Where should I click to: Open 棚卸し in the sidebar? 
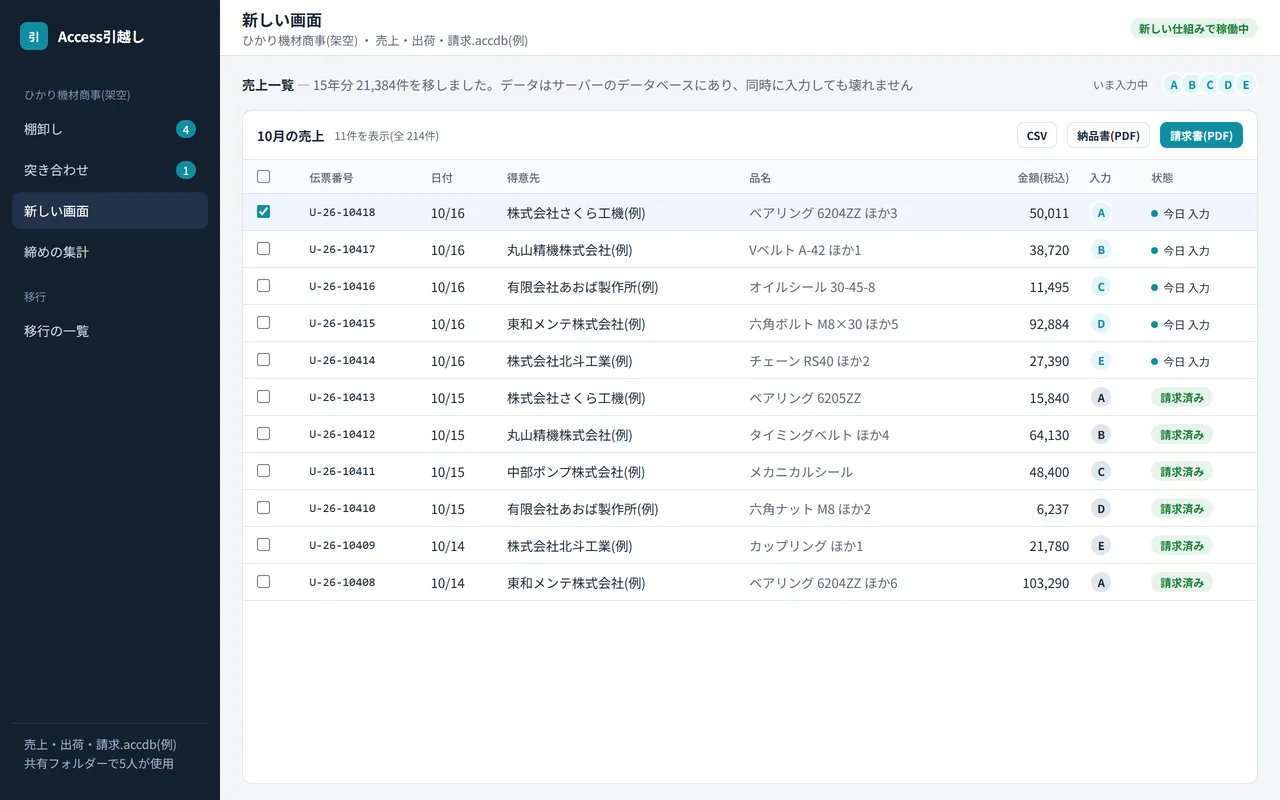coord(110,129)
